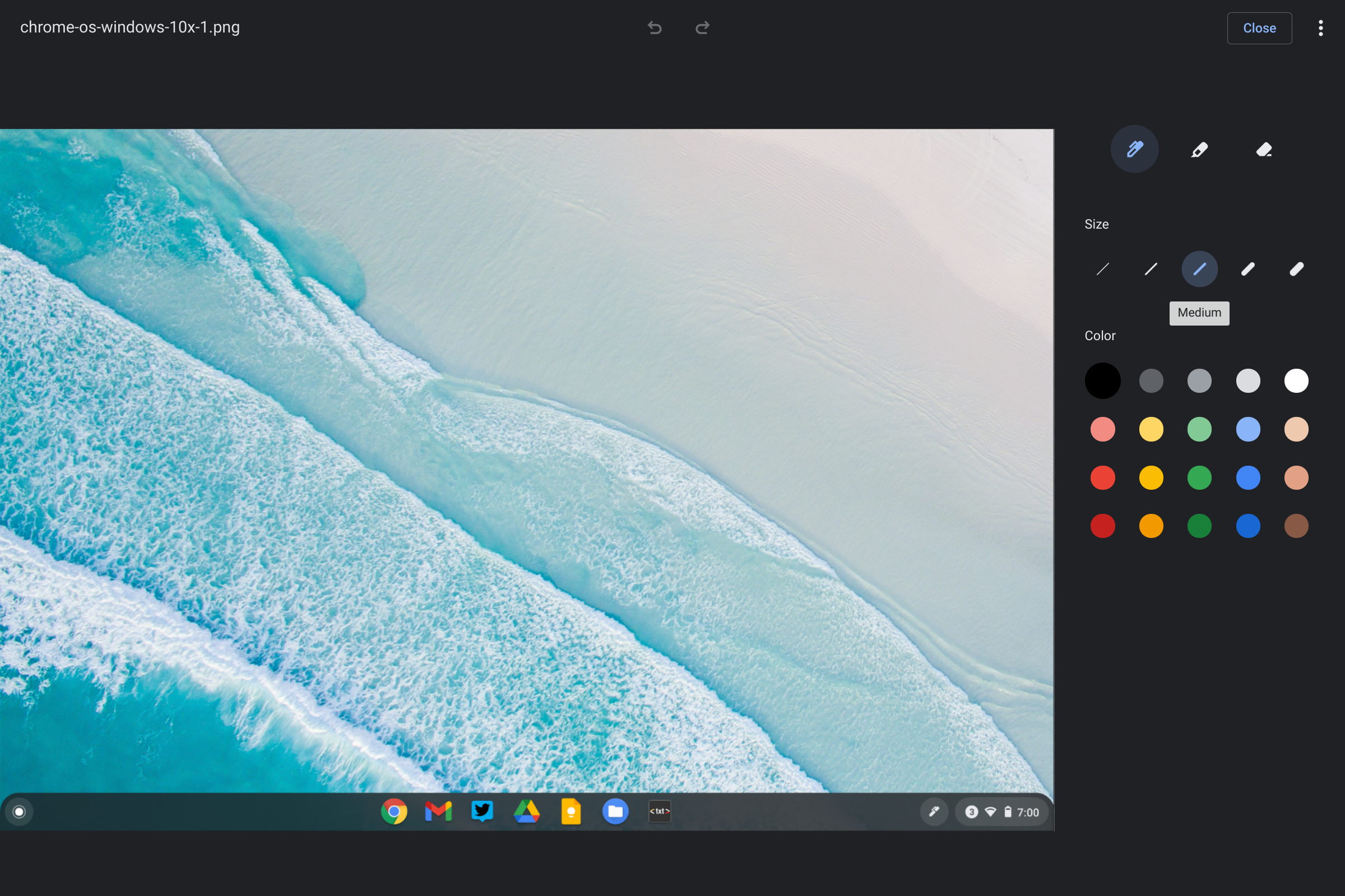
Task: Select the Medium stroke size
Action: [x=1199, y=268]
